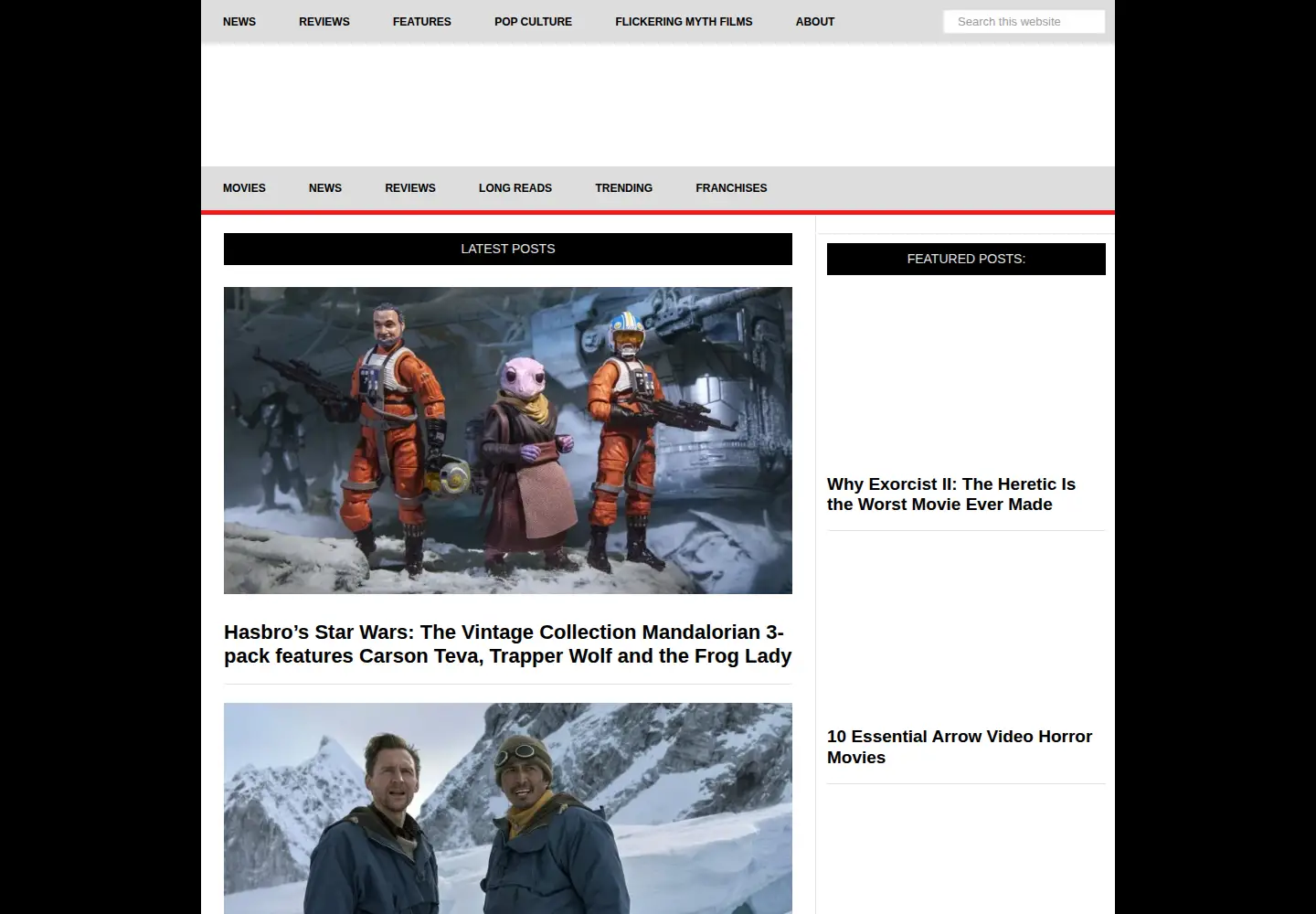This screenshot has height=914, width=1316.
Task: Open 10 Essential Arrow Video Horror Movies
Action: point(960,747)
